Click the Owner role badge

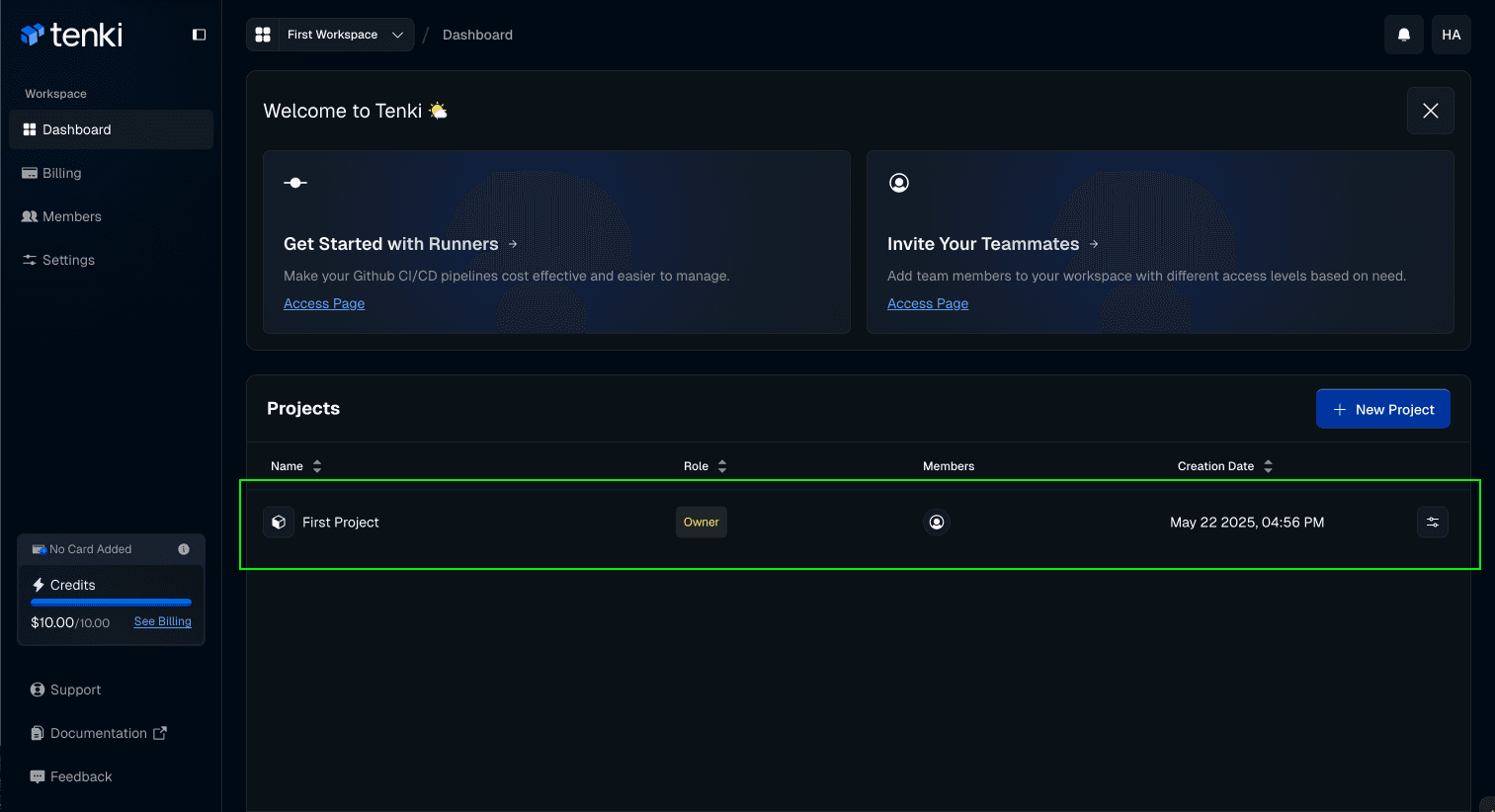point(702,523)
